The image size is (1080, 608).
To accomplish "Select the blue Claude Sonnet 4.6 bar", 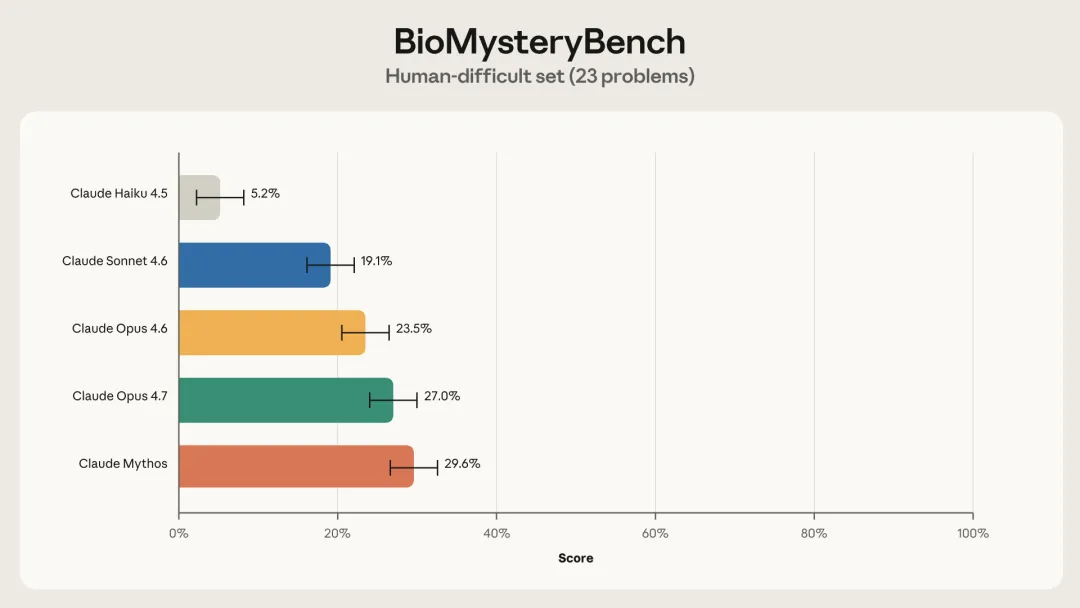I will tap(254, 265).
